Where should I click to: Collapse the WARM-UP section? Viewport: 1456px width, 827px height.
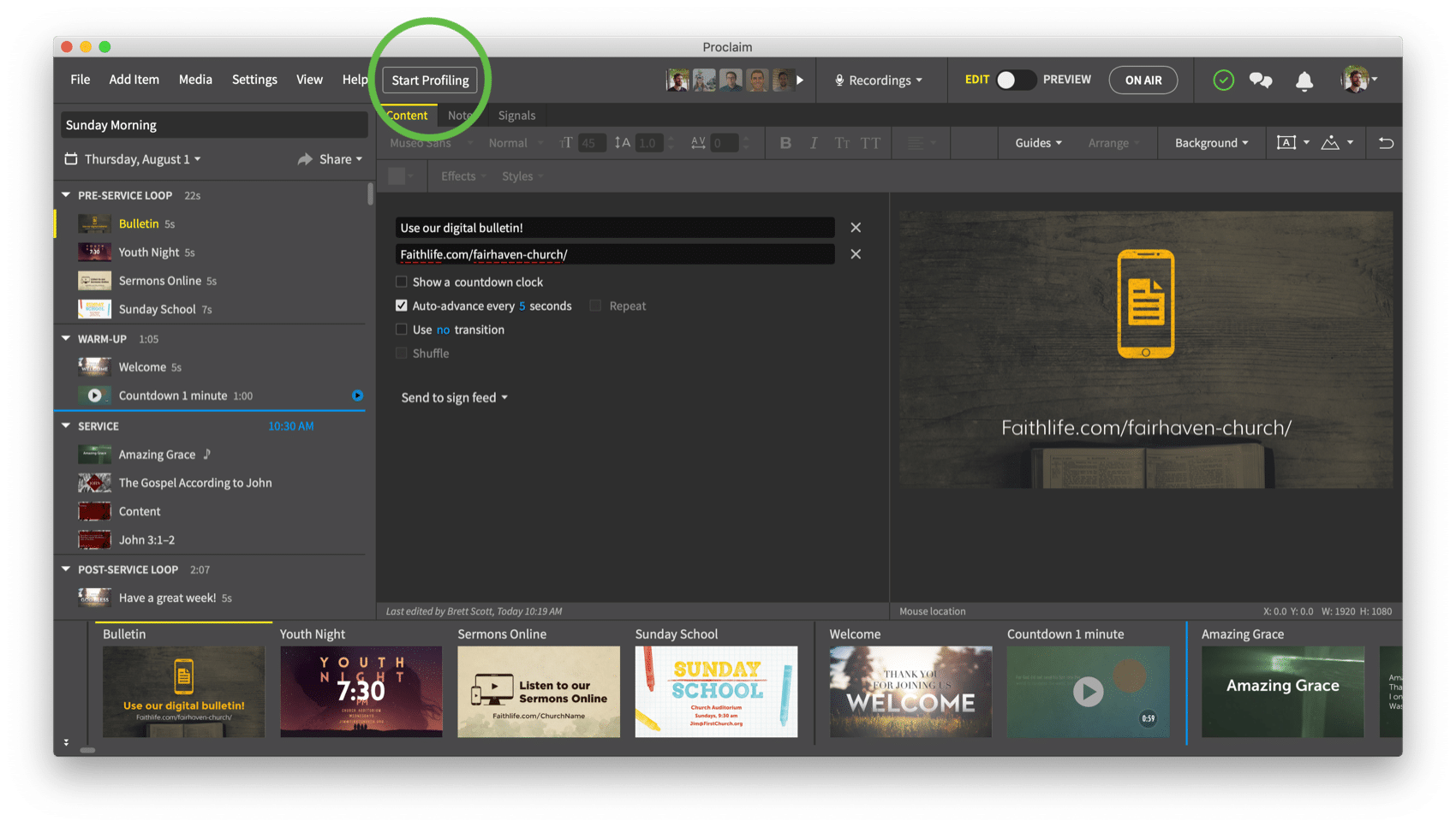tap(66, 339)
